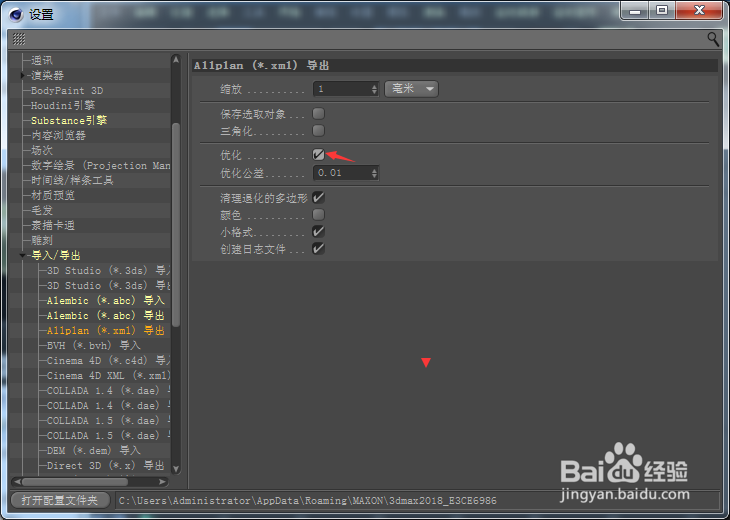Enable the 保存选取对象 checkbox

tap(318, 114)
